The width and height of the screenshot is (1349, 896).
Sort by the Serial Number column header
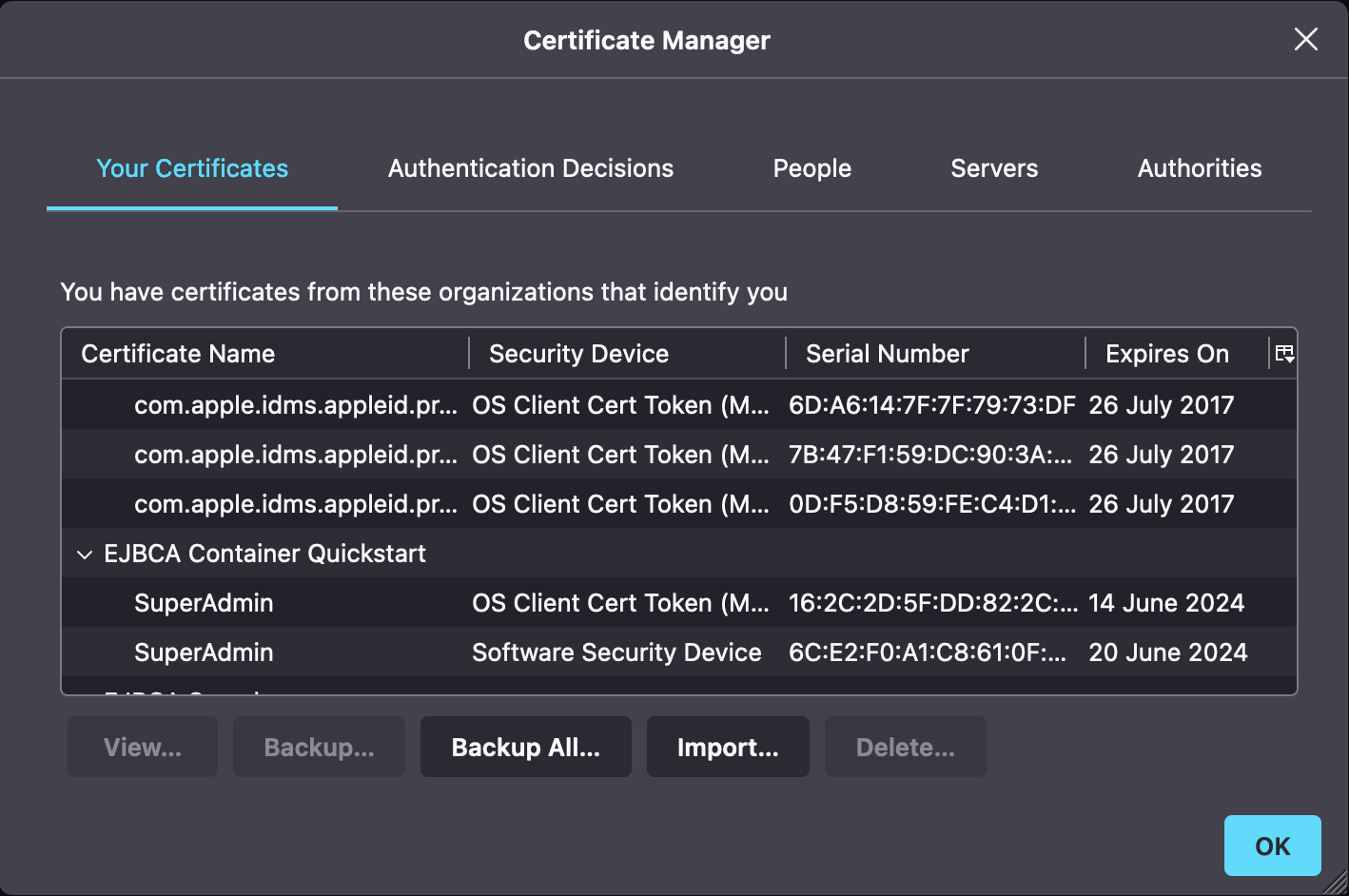(x=887, y=353)
